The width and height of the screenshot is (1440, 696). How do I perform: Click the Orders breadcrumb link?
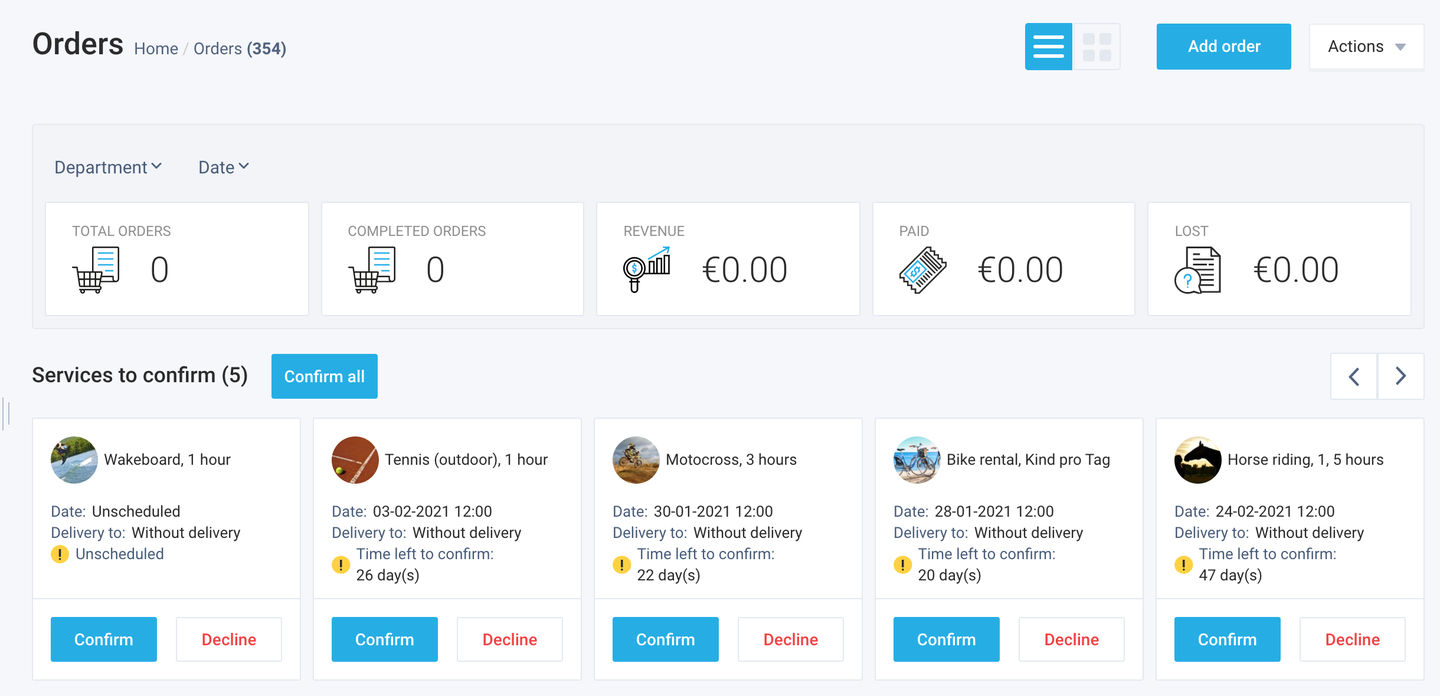click(x=218, y=48)
